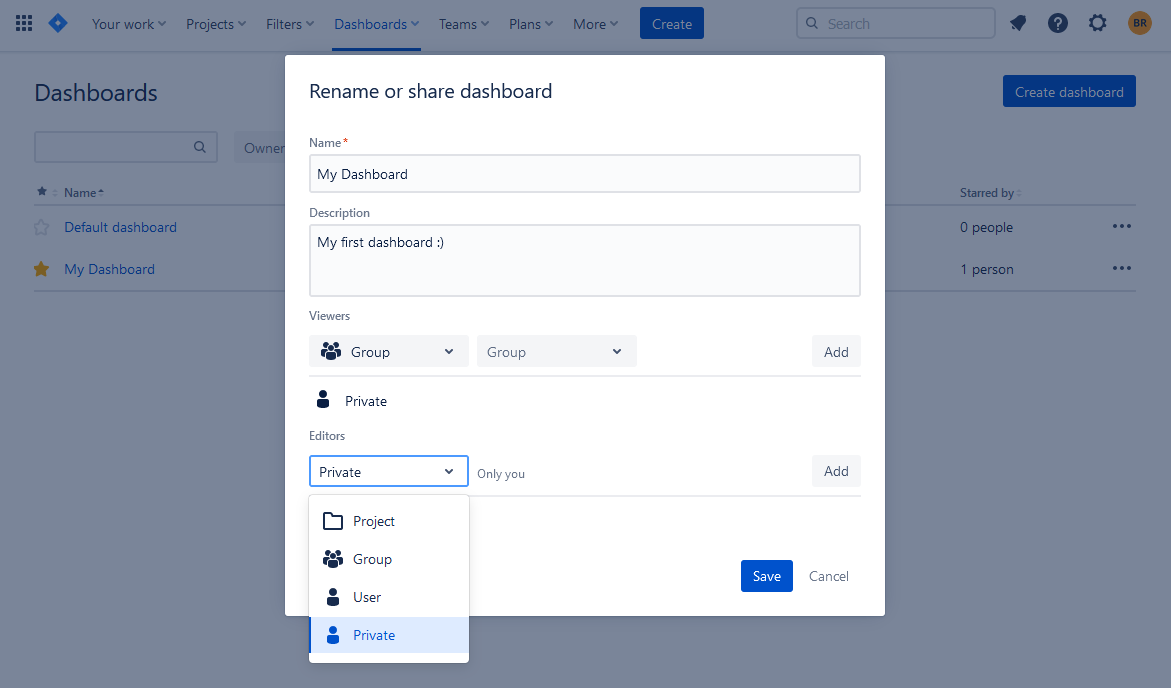
Task: Open more actions for My Dashboard
Action: coord(1122,268)
